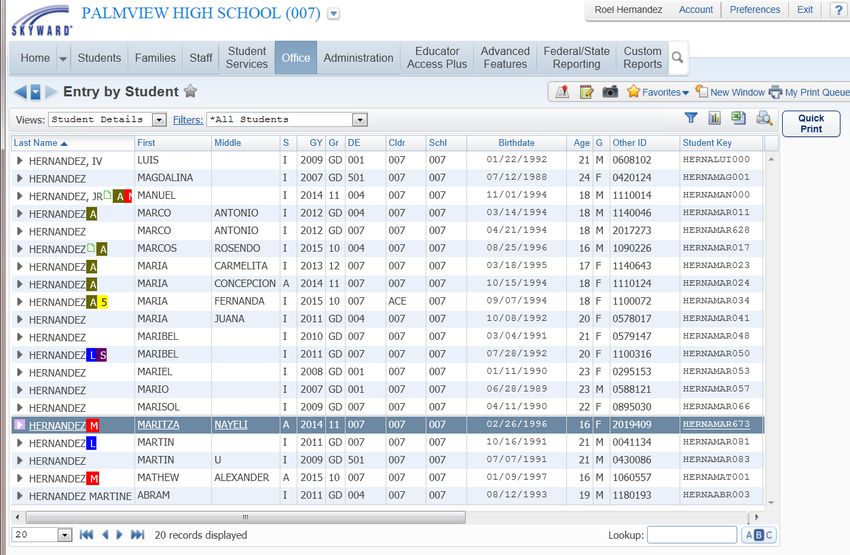Screen dimensions: 850x555
Task: Open the Favorites menu
Action: pos(658,92)
